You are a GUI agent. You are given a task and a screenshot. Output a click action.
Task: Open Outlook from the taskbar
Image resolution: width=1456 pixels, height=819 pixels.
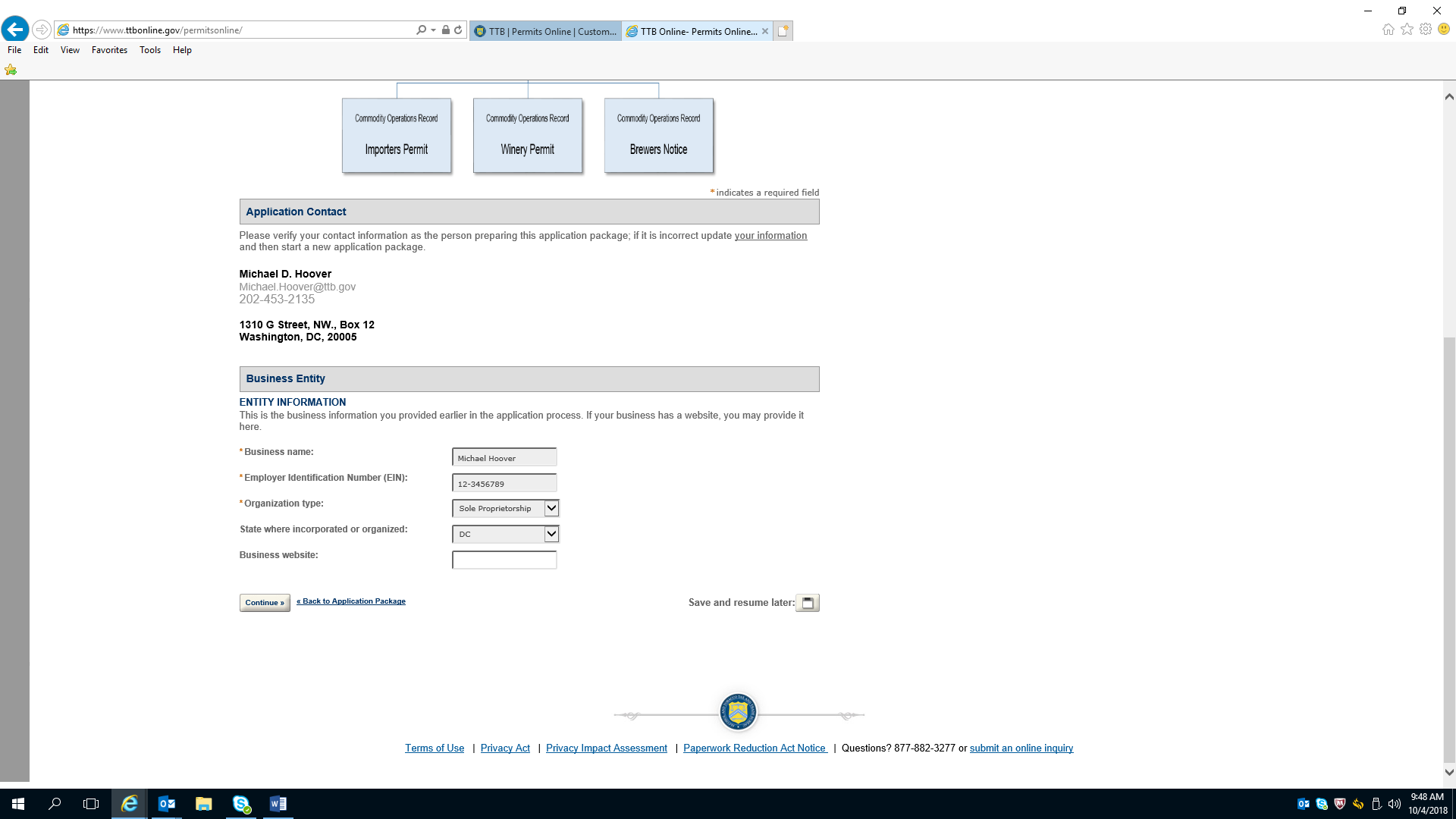pos(166,804)
